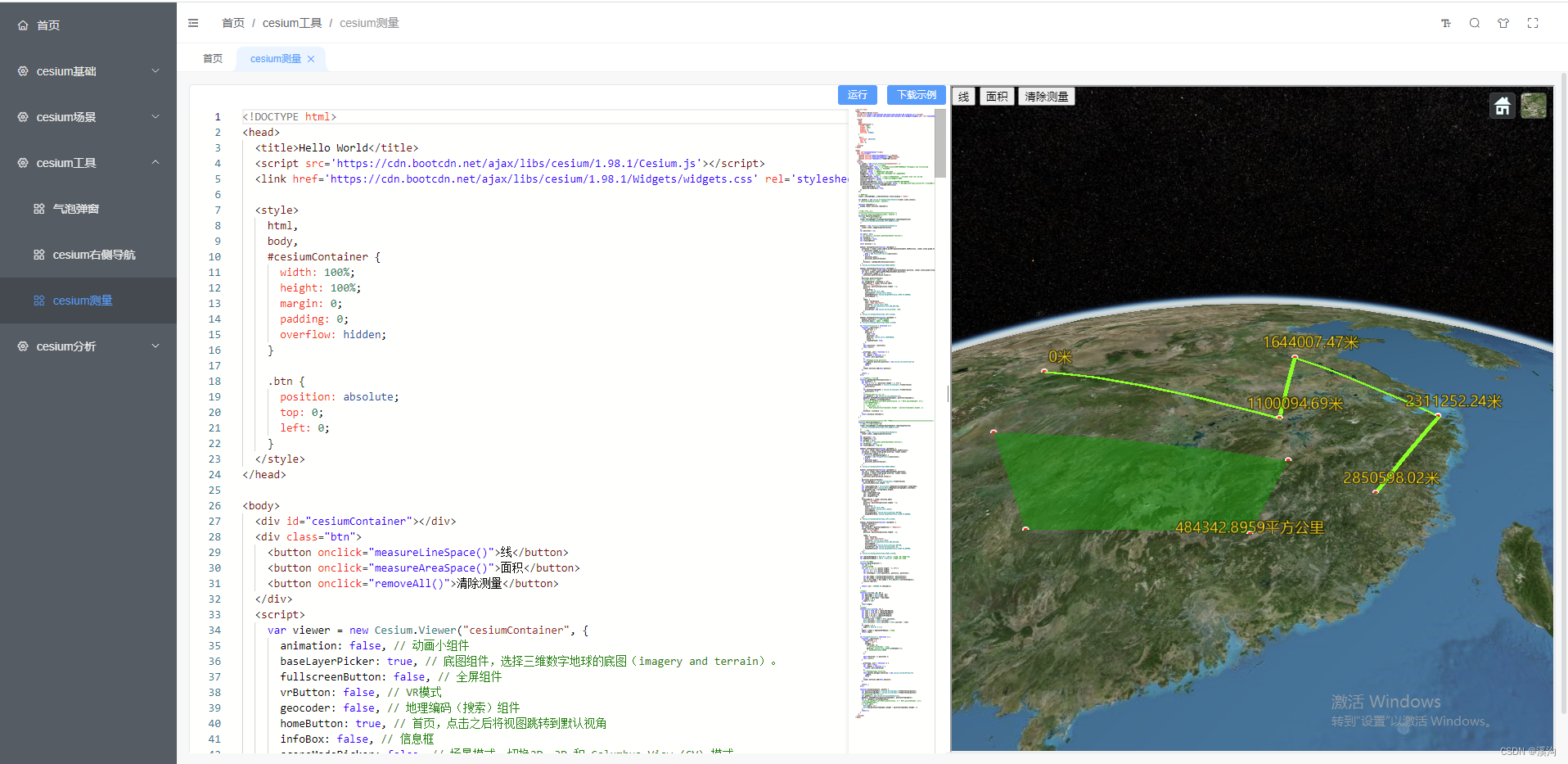Start line measurement with 线 button

pos(964,97)
